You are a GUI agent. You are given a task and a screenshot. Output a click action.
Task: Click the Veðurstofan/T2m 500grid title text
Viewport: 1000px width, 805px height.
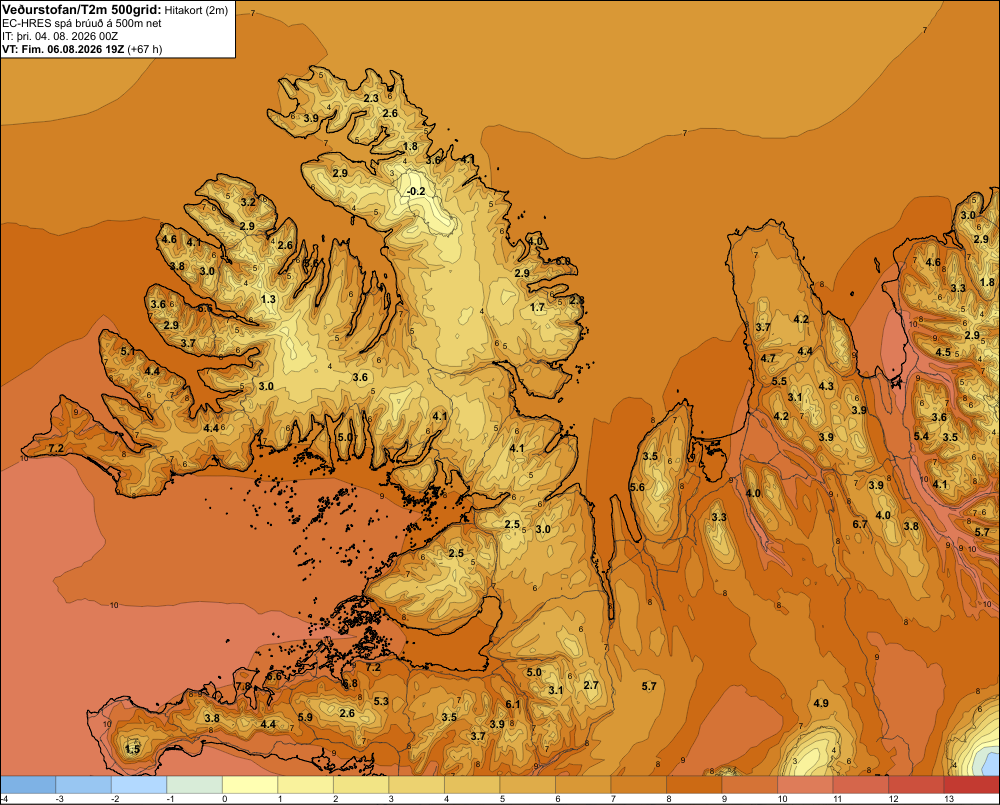coord(82,10)
